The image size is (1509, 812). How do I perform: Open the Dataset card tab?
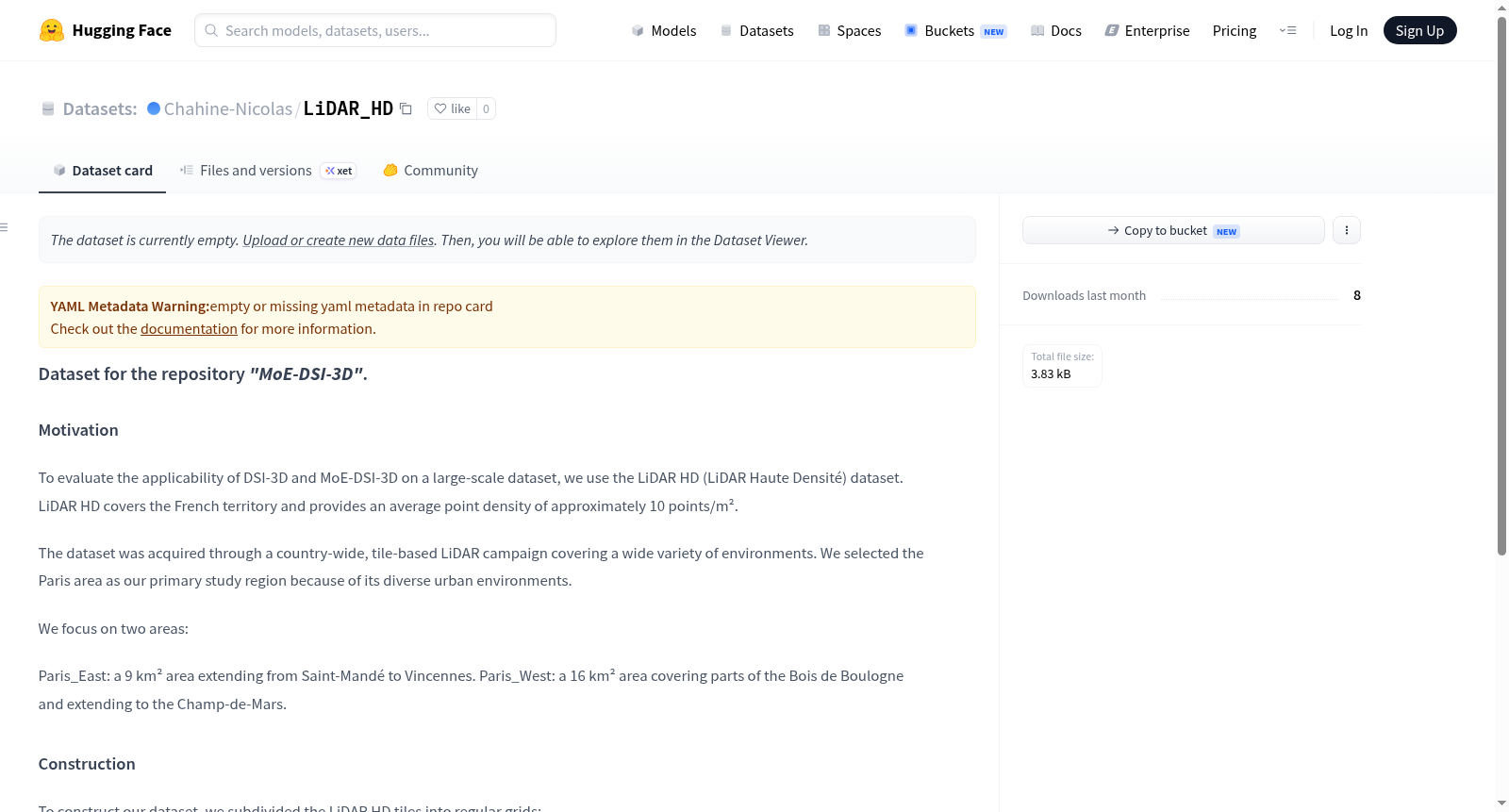(102, 171)
